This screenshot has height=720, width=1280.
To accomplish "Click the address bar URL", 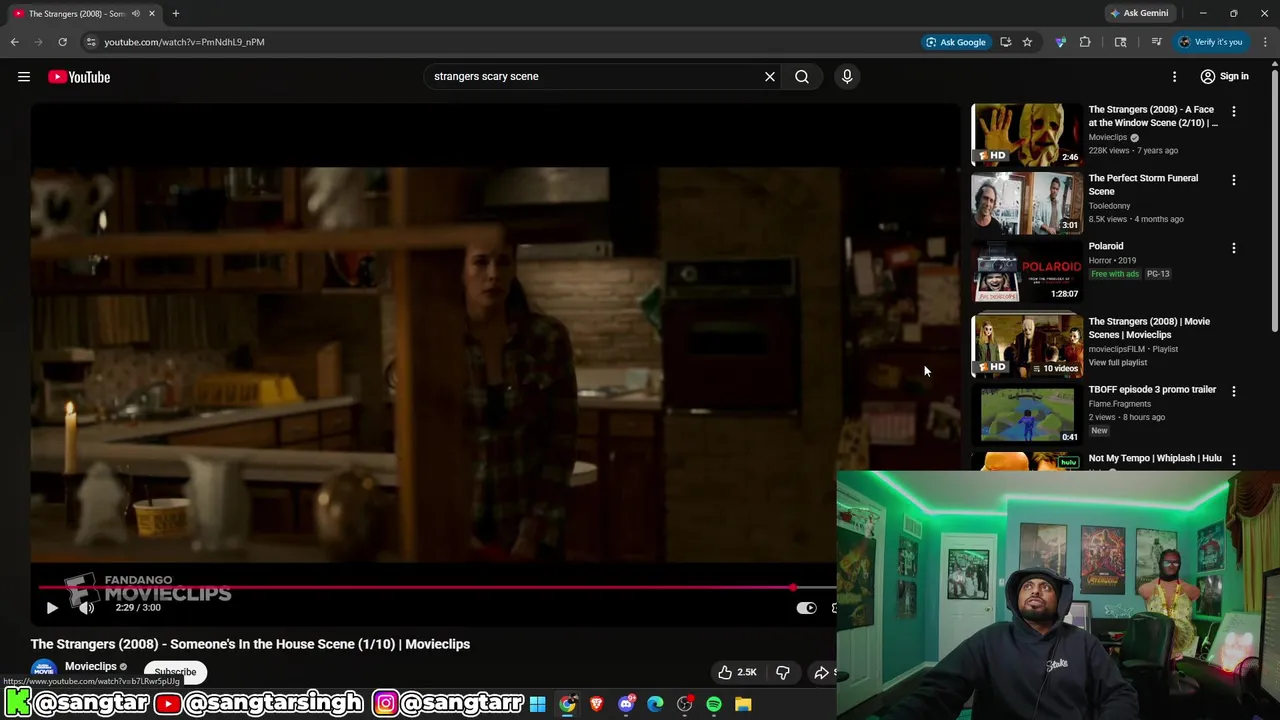I will click(x=184, y=42).
